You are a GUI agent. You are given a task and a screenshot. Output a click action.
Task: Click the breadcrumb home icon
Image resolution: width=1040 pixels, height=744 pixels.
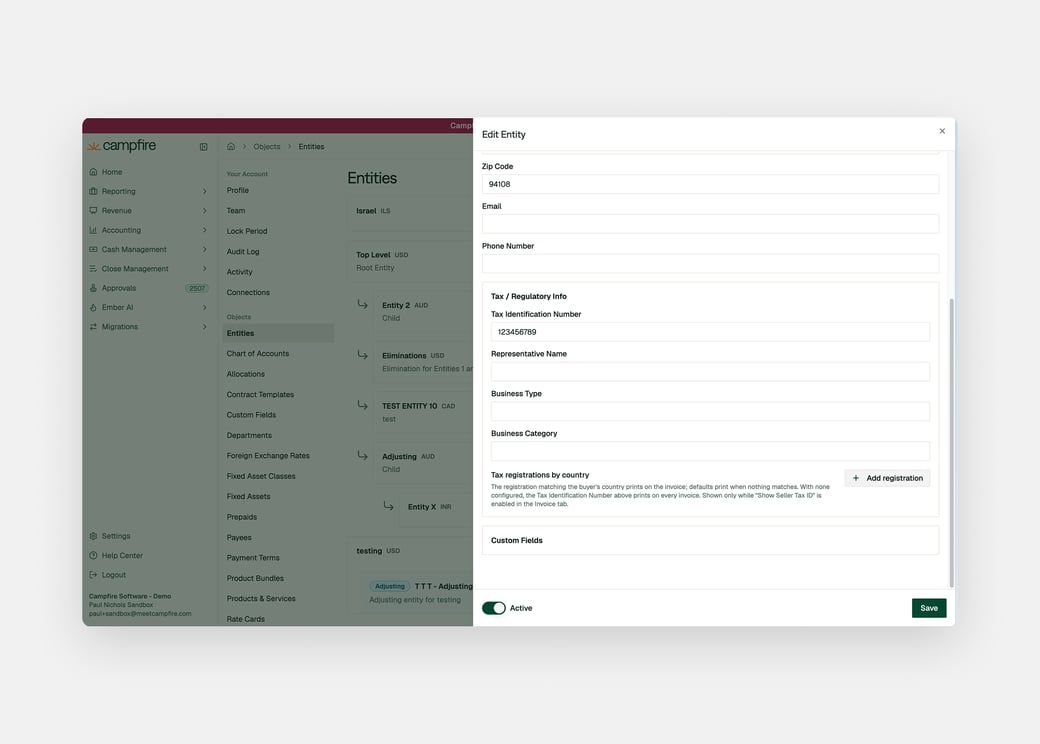(x=231, y=147)
